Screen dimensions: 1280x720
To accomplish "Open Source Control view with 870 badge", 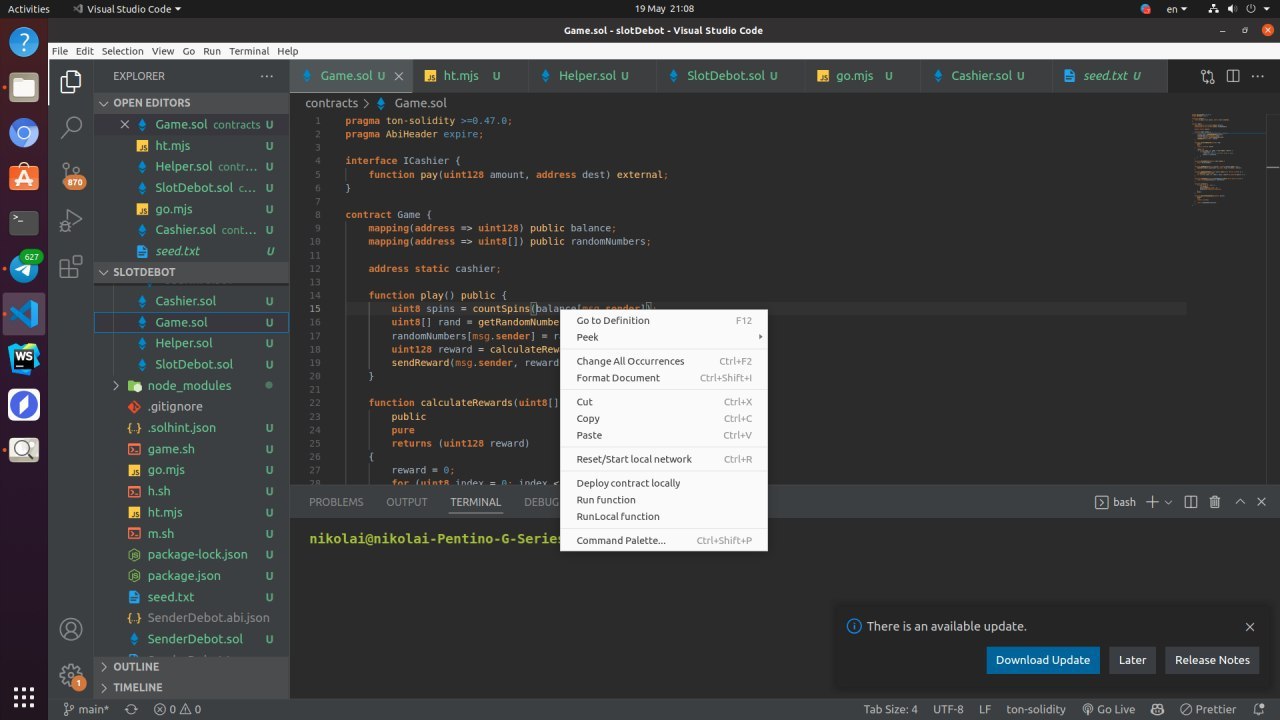I will 71,174.
